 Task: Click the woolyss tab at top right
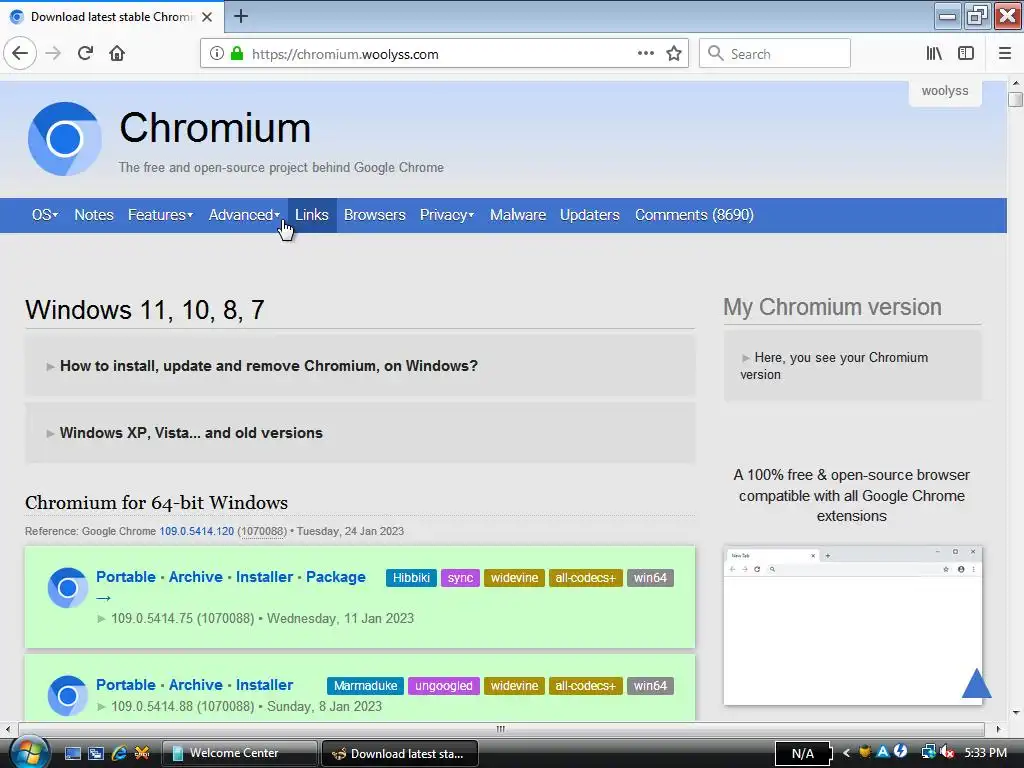[x=945, y=91]
